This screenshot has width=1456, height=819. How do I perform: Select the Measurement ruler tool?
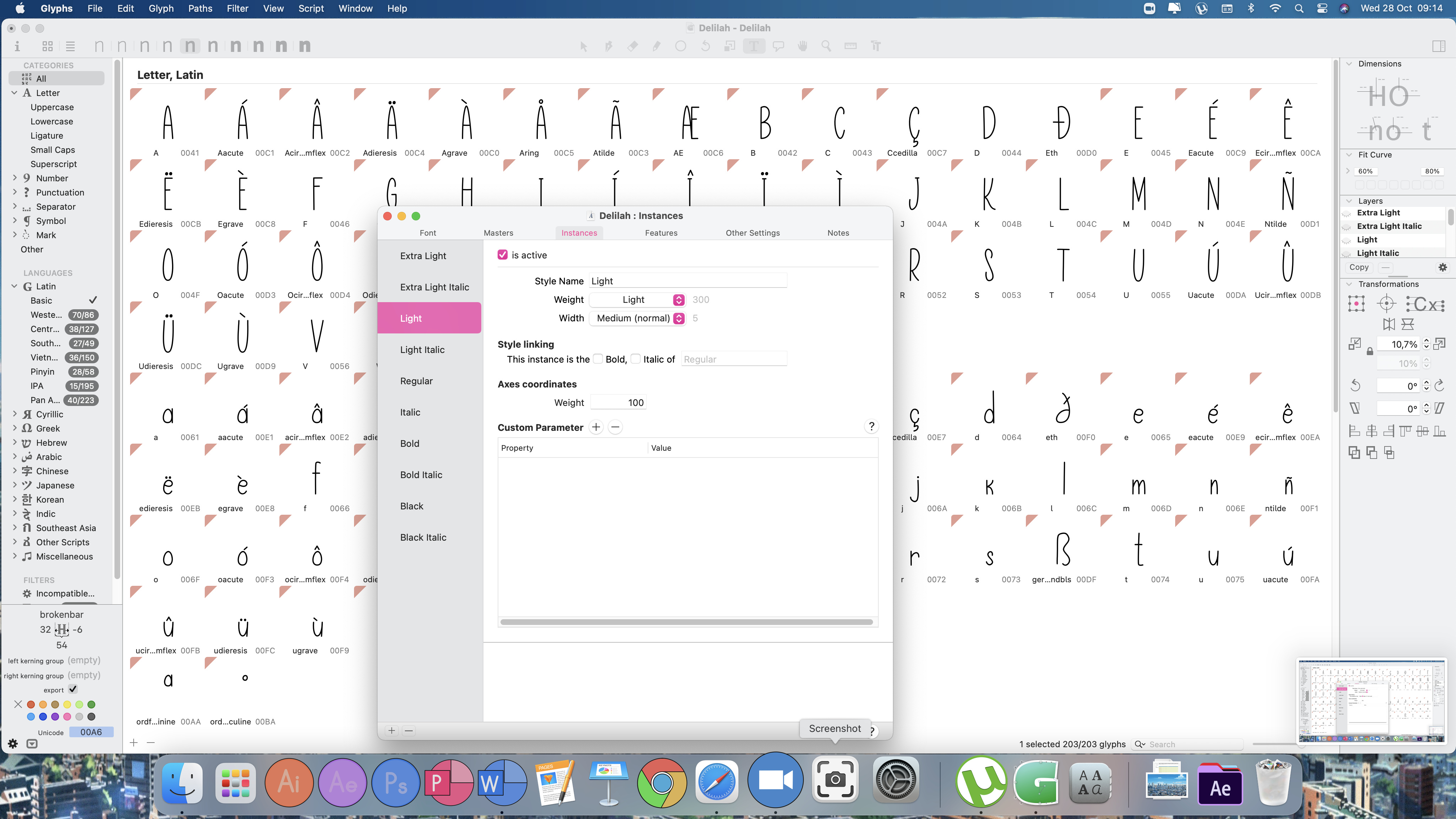(x=850, y=46)
